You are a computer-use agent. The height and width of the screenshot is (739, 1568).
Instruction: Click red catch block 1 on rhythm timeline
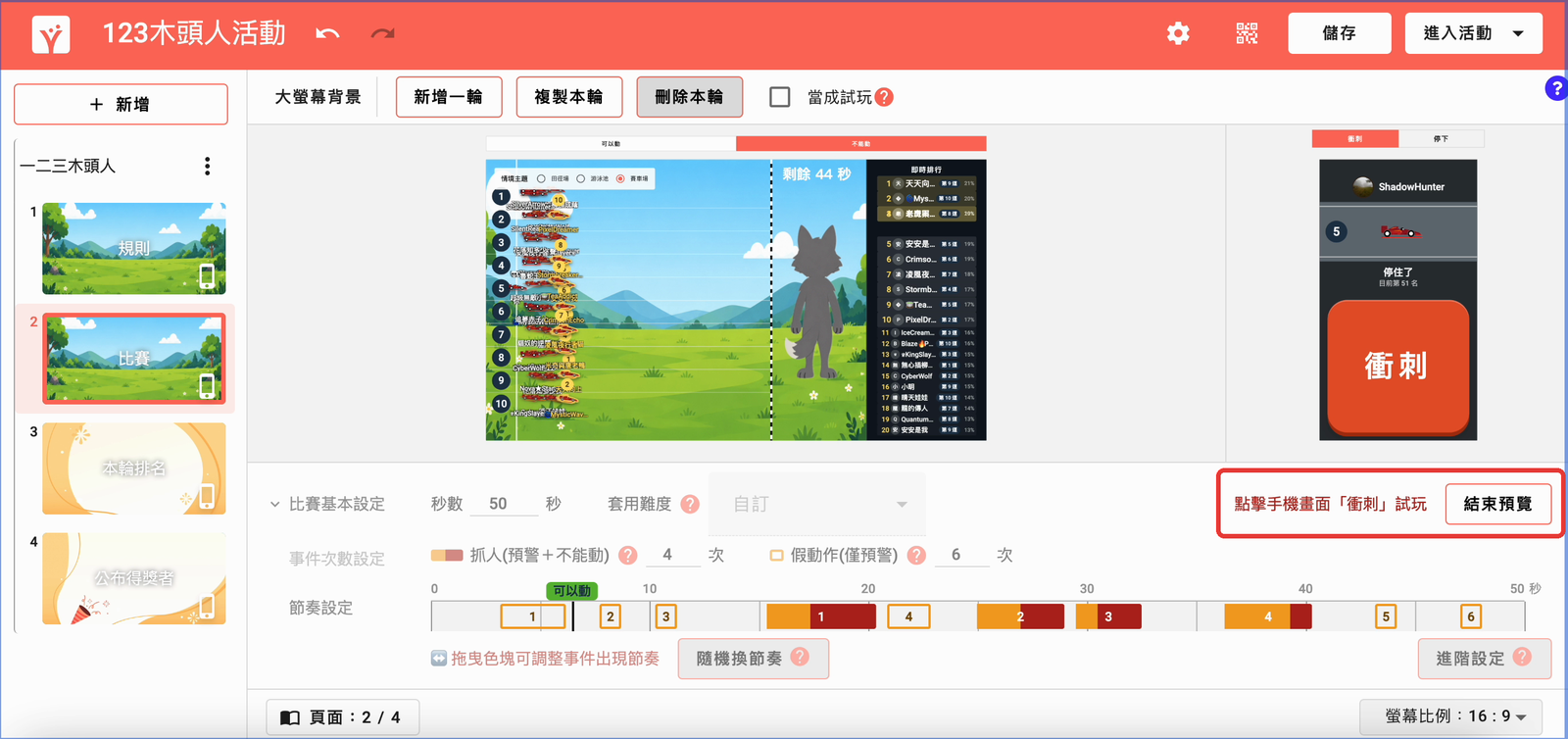843,616
